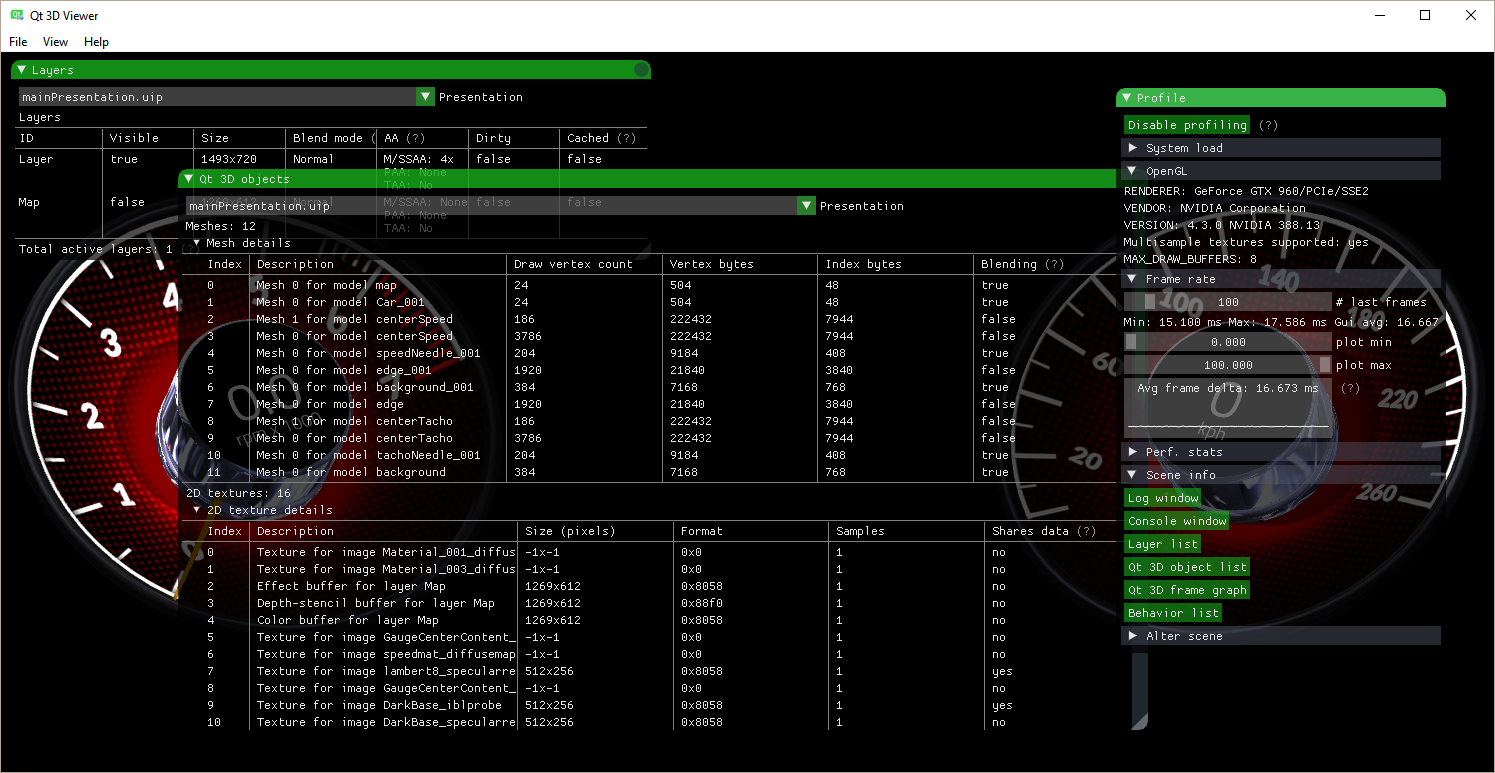This screenshot has width=1495, height=773.
Task: Click the help marker beside Avg frame delta
Action: [1350, 388]
